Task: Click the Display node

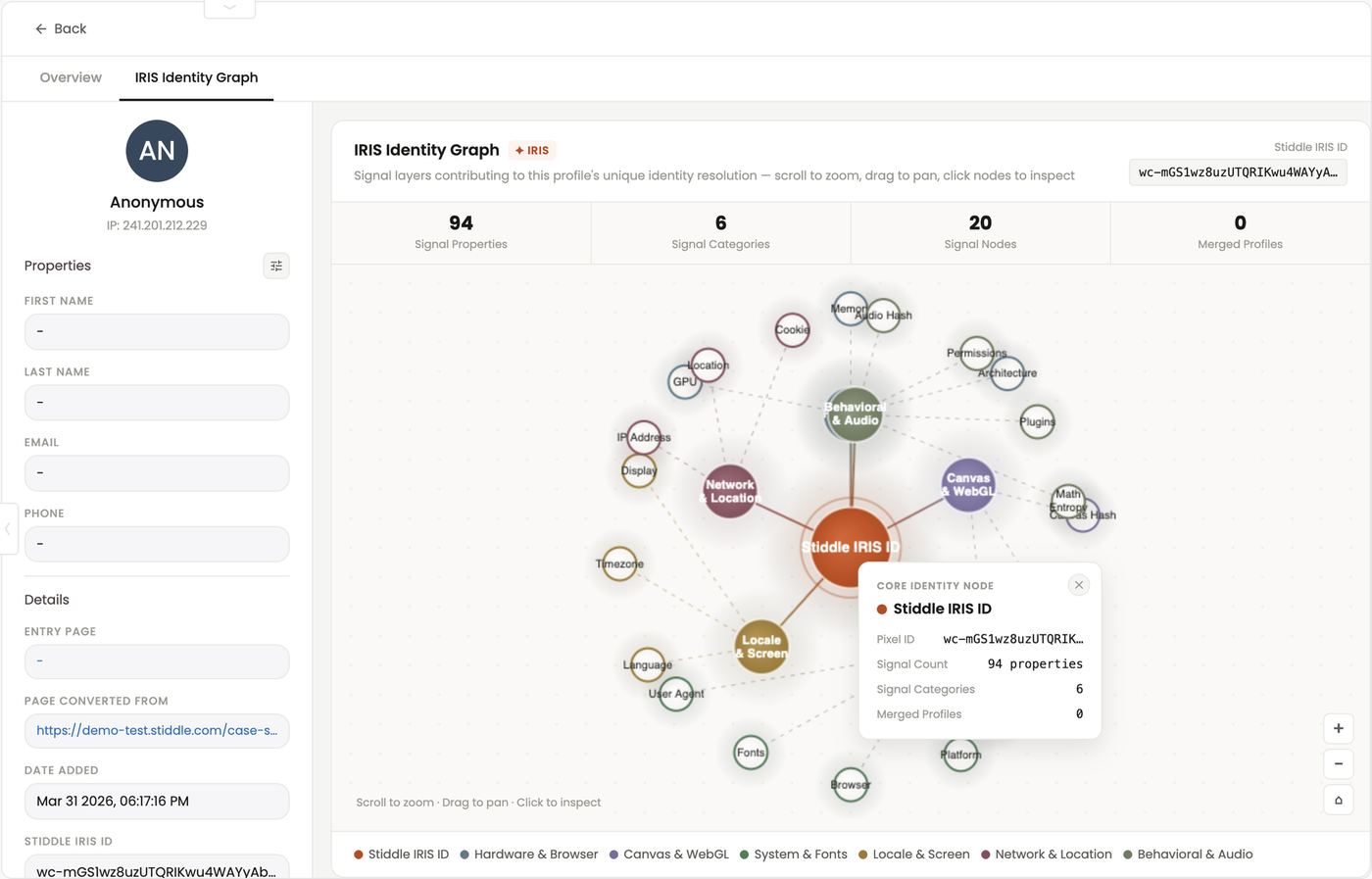Action: pos(639,470)
